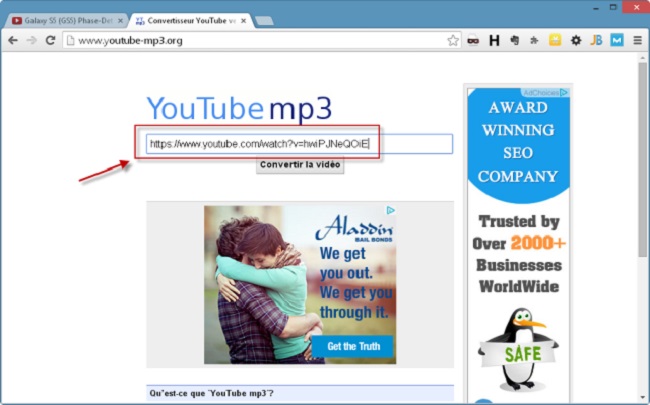Close the Galaxy S5 tab
The height and width of the screenshot is (405, 650).
pos(121,20)
